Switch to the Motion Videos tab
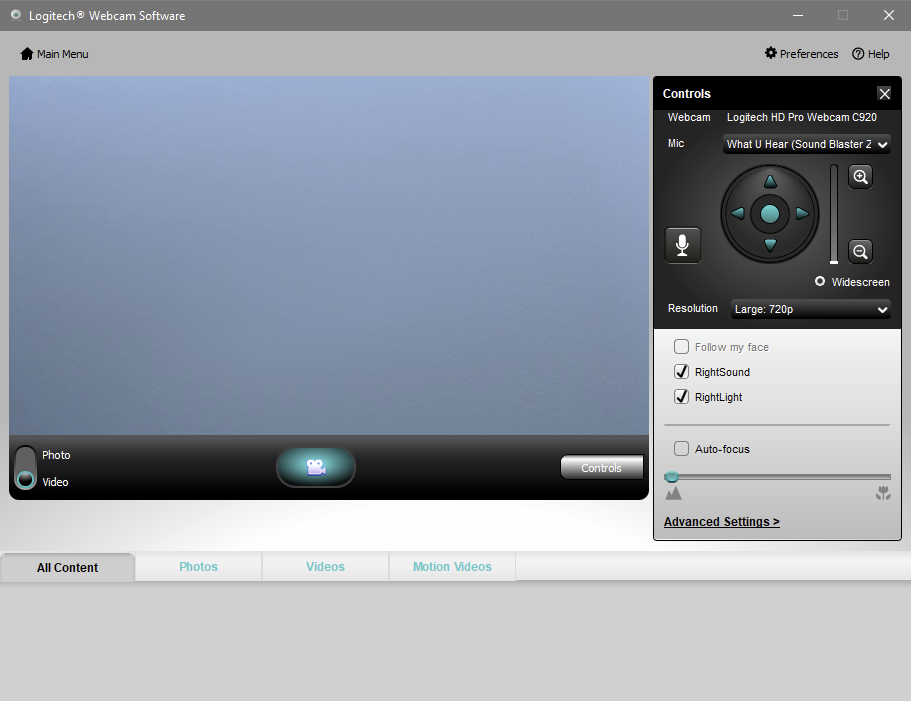The width and height of the screenshot is (911, 701). 452,566
